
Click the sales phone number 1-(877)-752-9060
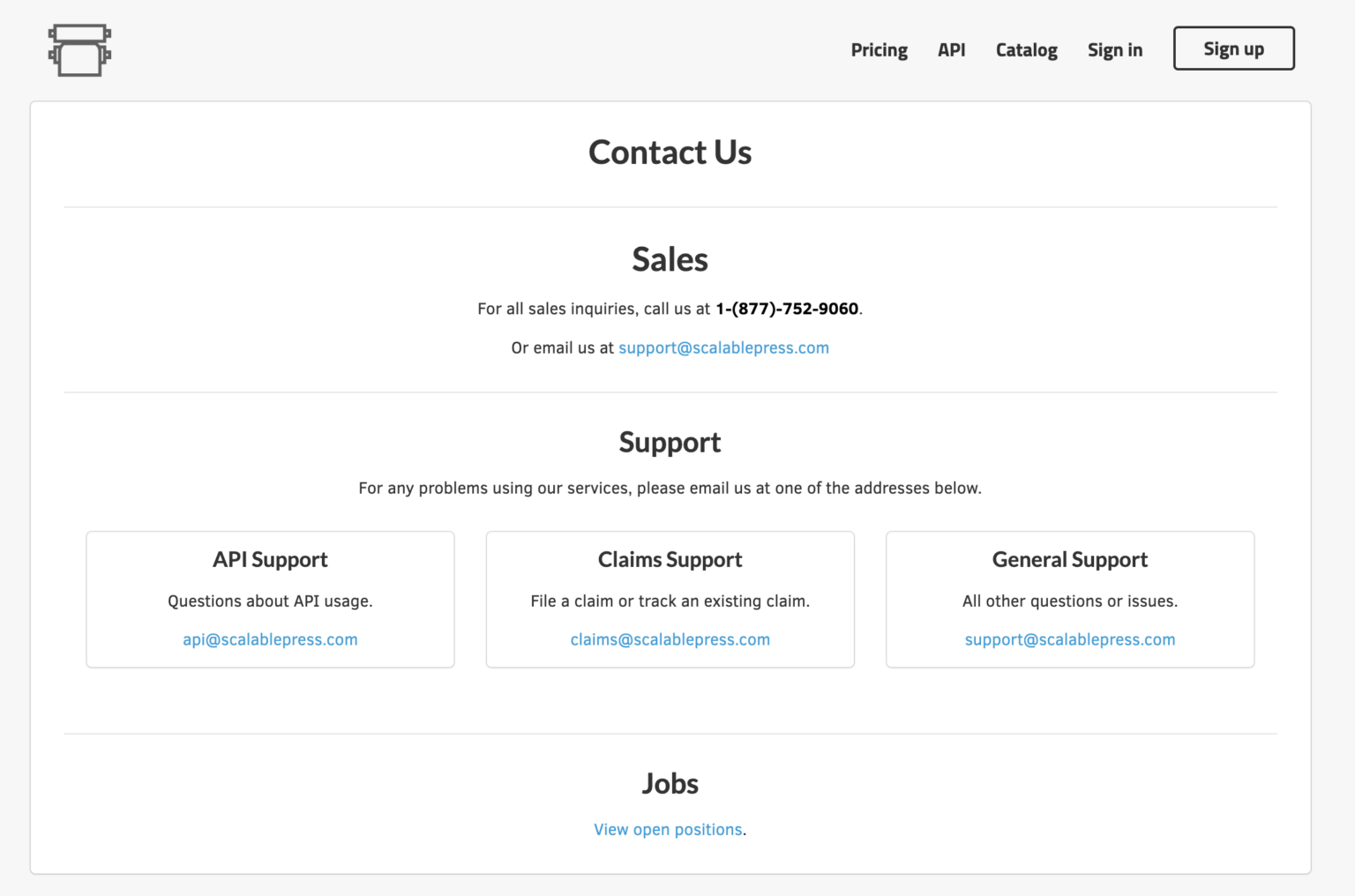click(786, 309)
